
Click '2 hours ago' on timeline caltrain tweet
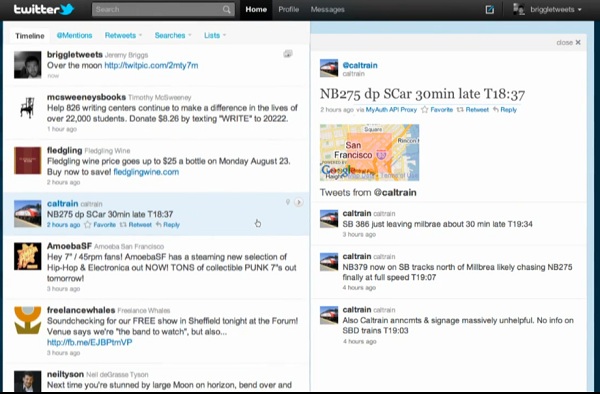coord(64,225)
